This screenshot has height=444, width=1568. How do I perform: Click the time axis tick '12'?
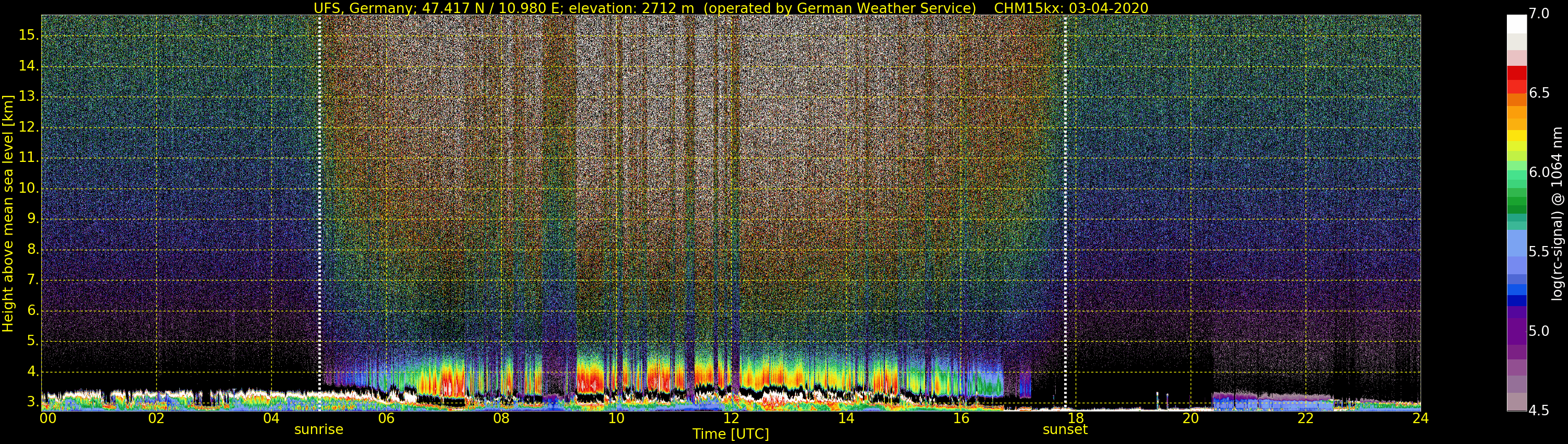pyautogui.click(x=731, y=418)
